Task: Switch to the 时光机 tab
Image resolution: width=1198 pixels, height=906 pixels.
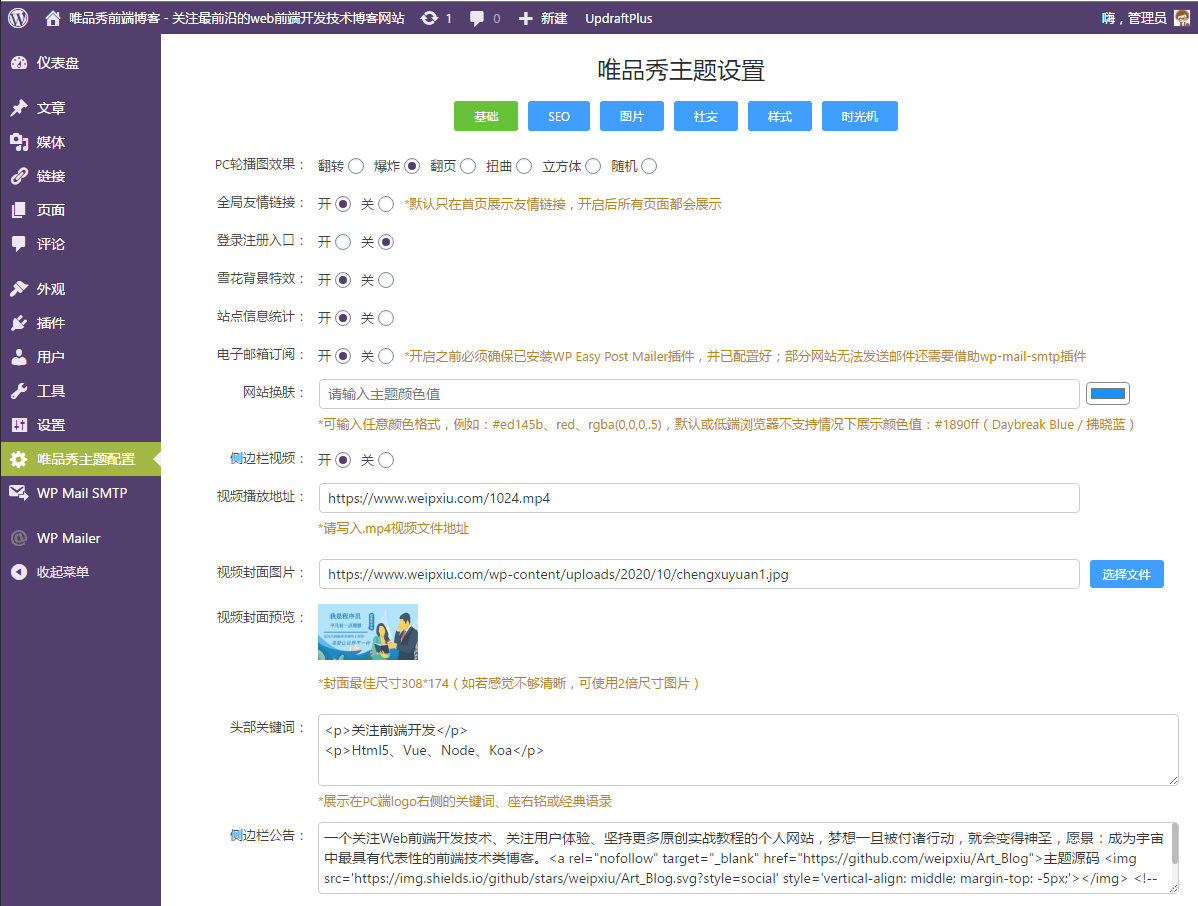Action: click(859, 117)
